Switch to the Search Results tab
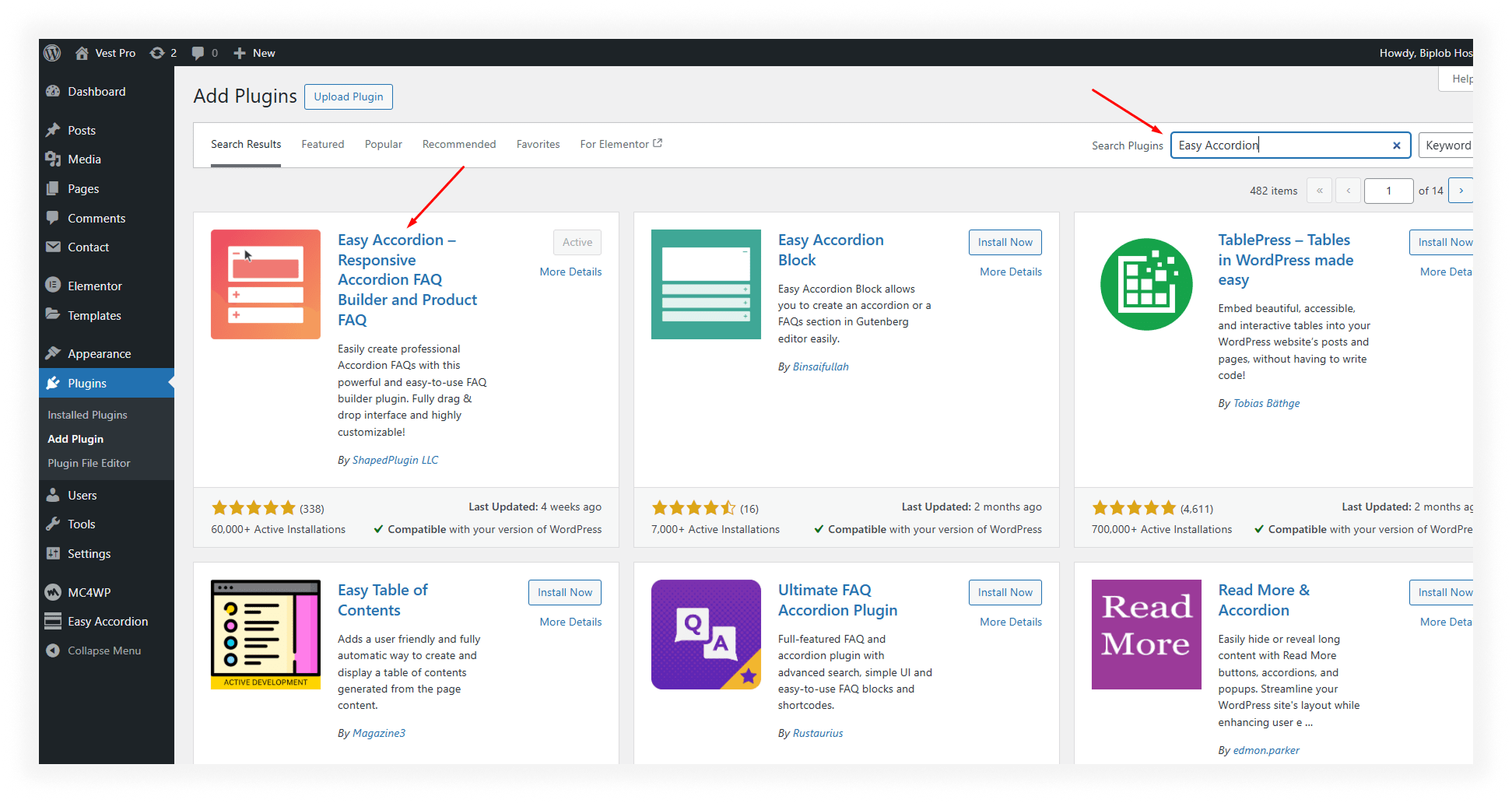The height and width of the screenshot is (803, 1512). (246, 144)
